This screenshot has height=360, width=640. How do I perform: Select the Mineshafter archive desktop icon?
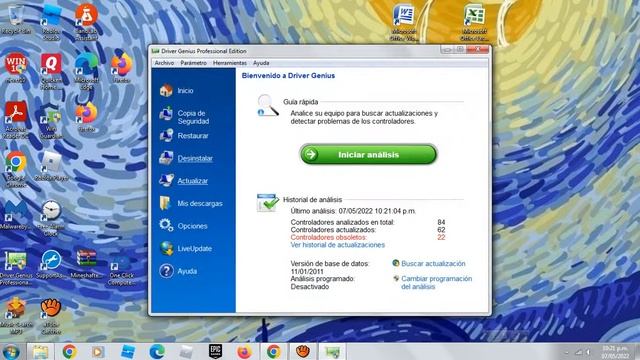pos(86,264)
